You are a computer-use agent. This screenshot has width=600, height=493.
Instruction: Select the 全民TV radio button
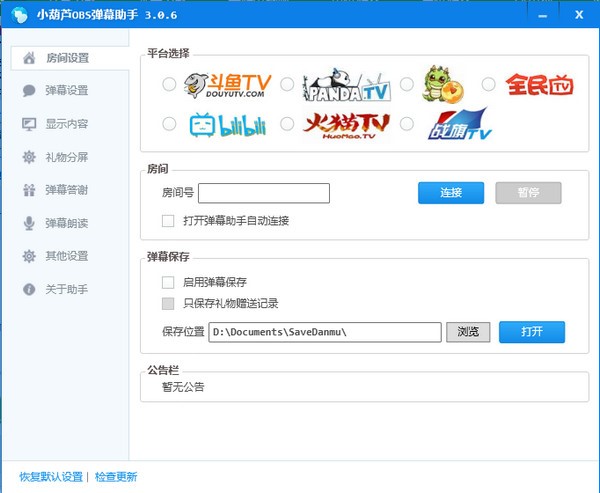[488, 84]
